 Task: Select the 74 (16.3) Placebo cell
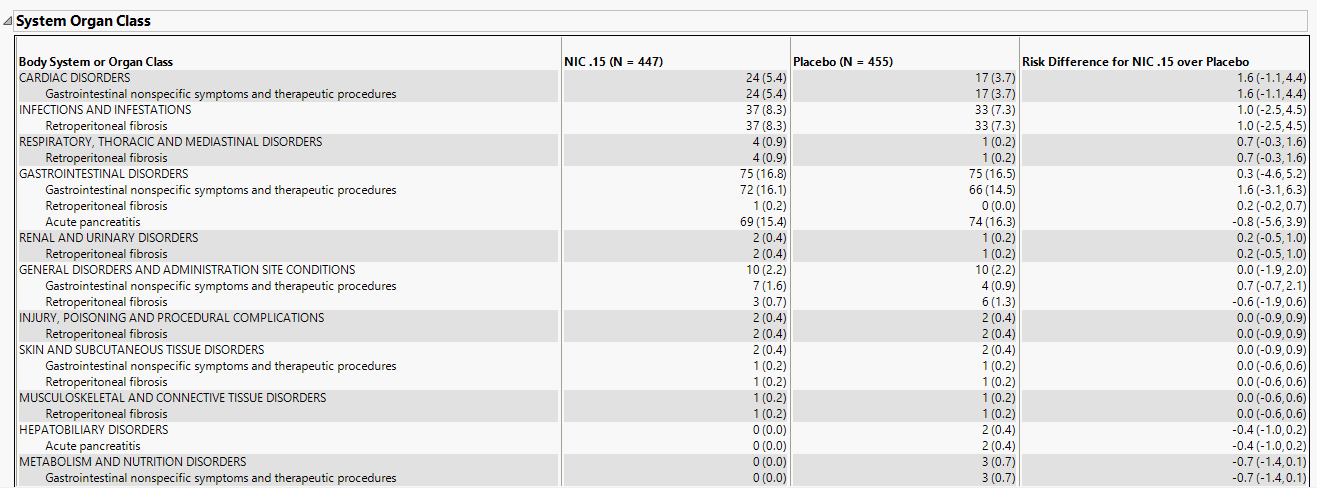pos(994,222)
